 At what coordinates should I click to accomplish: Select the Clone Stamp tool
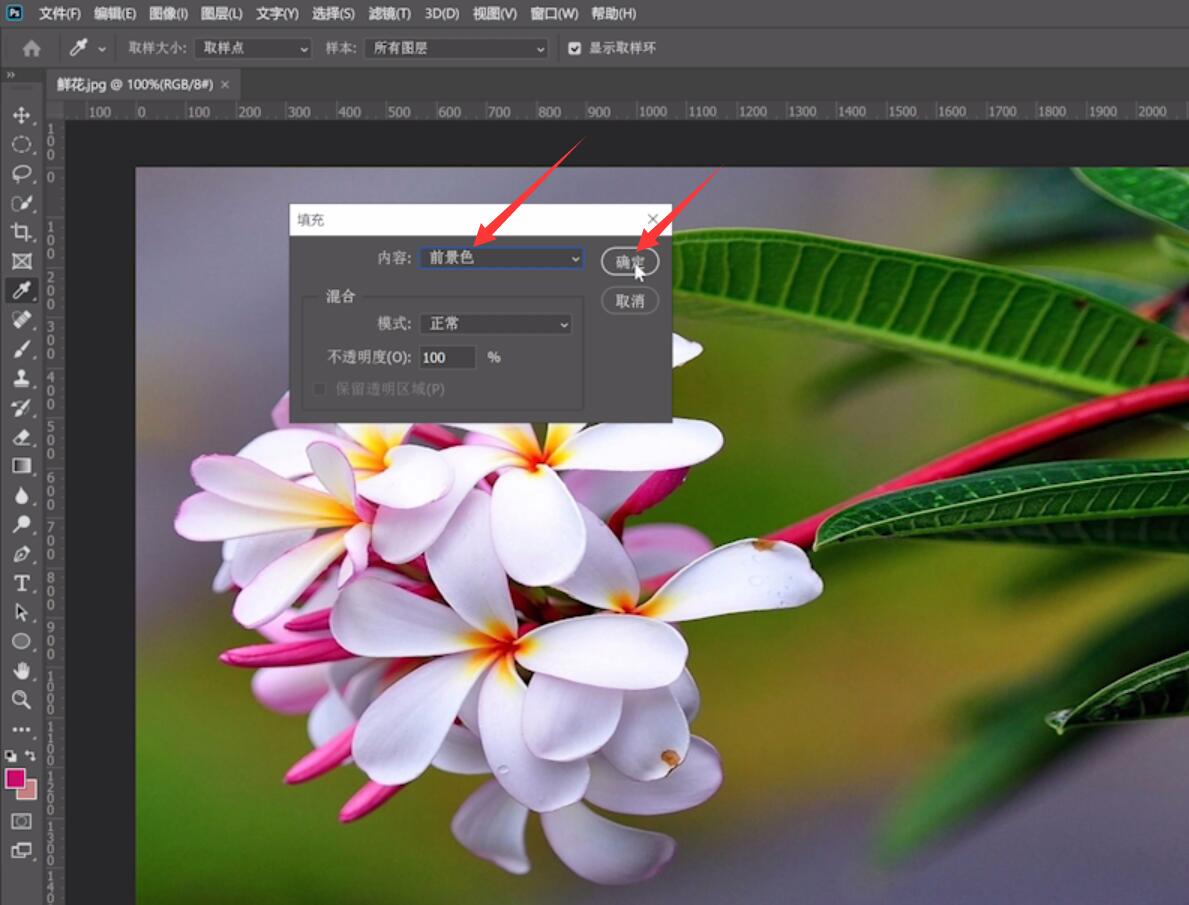21,378
